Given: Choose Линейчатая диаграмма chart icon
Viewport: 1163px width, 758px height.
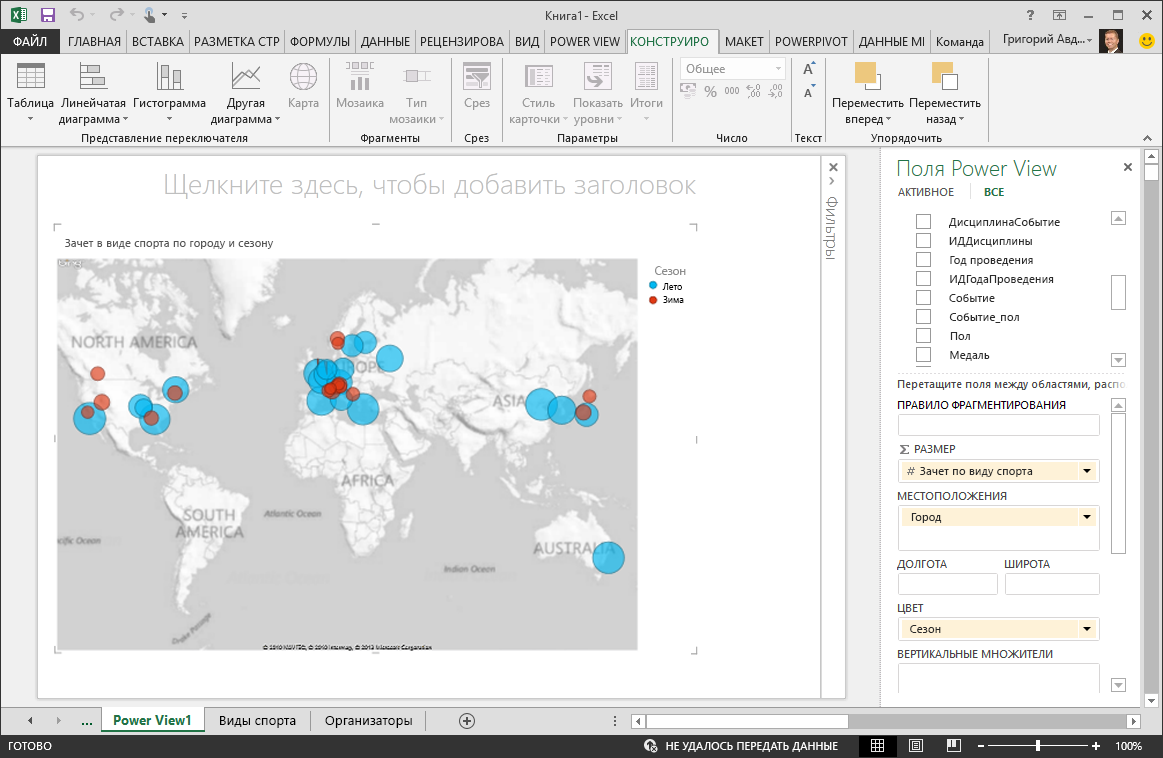Looking at the screenshot, I should (x=93, y=76).
